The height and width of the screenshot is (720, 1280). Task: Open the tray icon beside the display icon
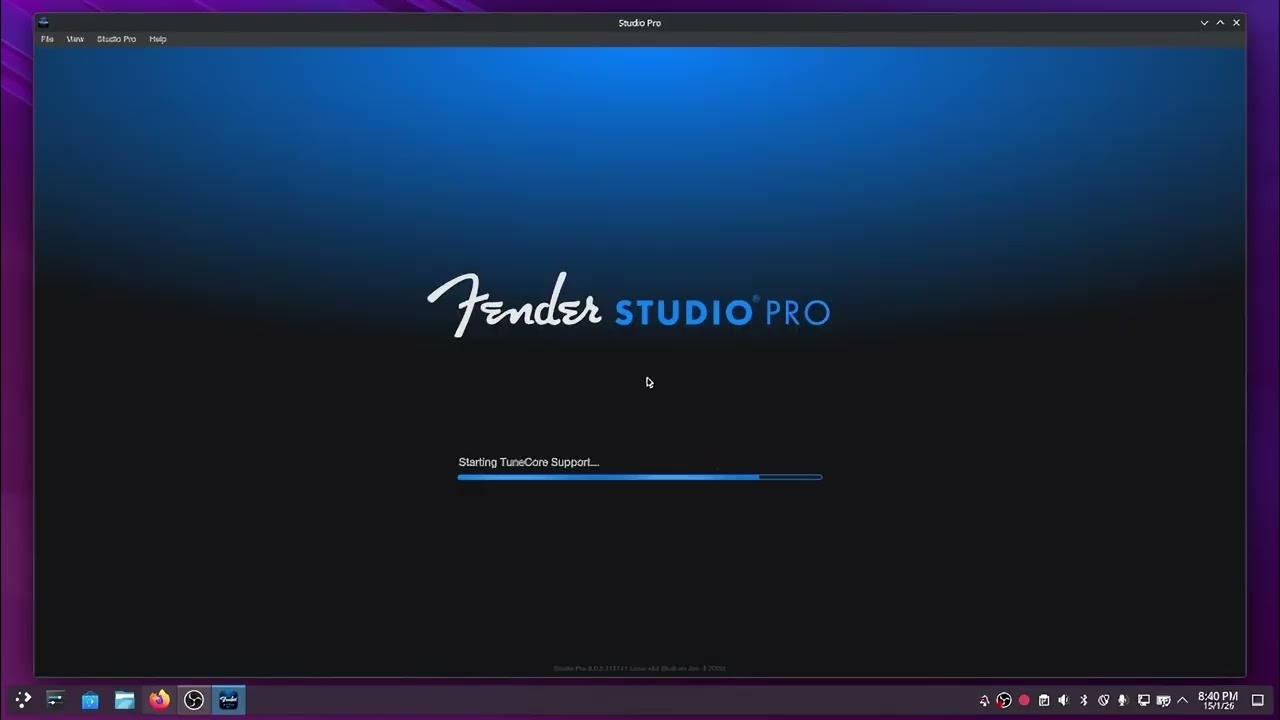pos(1163,700)
